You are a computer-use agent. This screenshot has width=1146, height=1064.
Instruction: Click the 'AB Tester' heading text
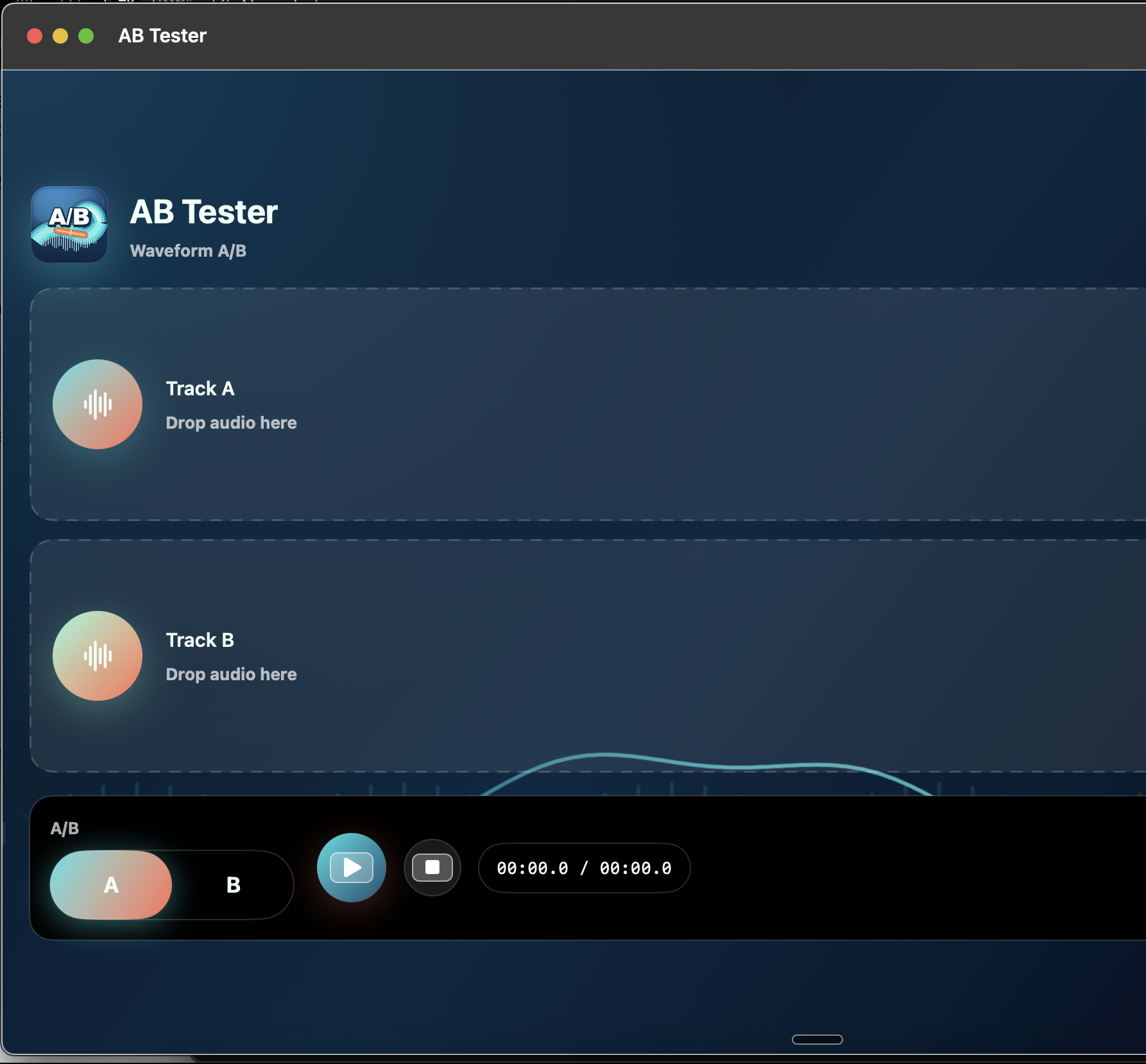pos(204,212)
